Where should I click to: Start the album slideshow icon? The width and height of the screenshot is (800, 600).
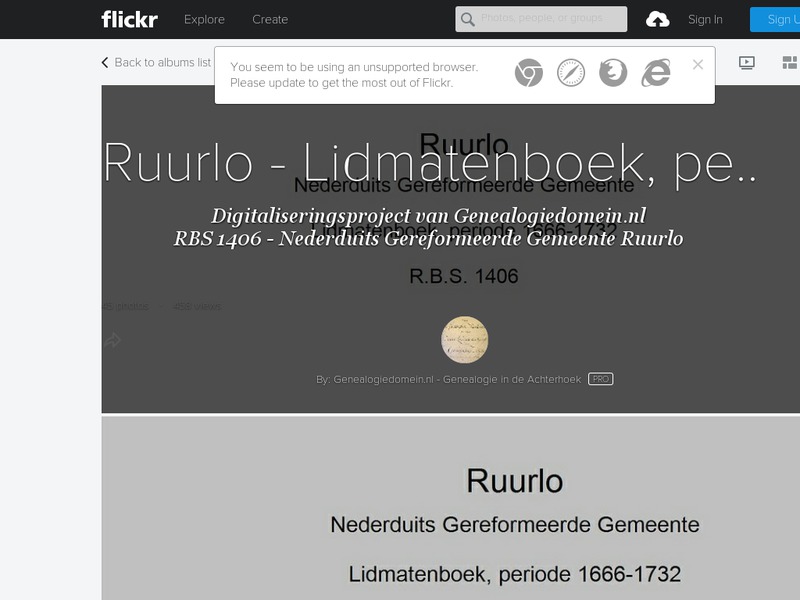[x=747, y=62]
